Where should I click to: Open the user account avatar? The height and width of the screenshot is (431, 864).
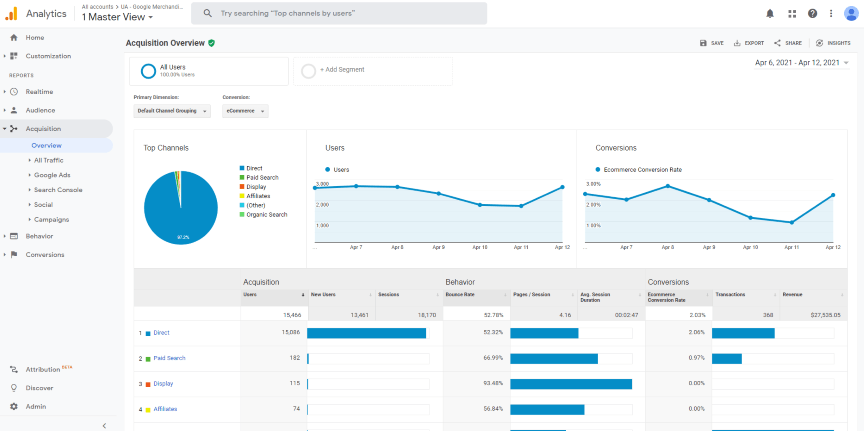851,14
